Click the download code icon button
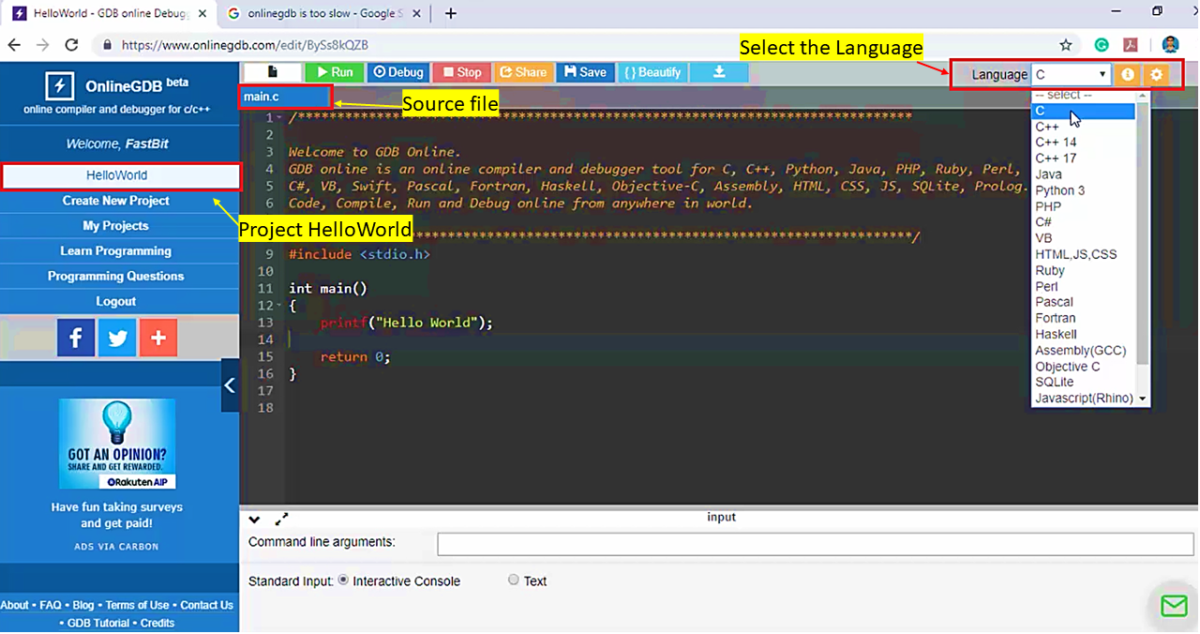1200x634 pixels. (719, 72)
